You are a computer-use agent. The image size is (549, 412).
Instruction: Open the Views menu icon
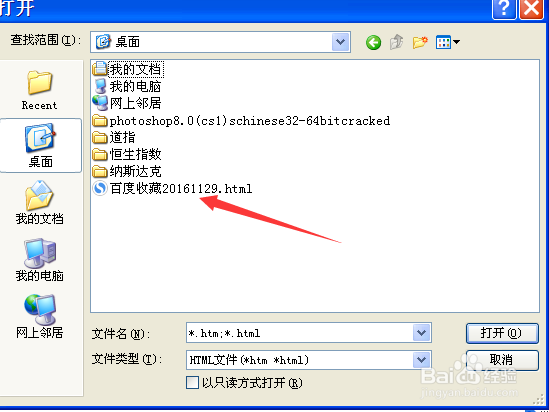[x=447, y=43]
